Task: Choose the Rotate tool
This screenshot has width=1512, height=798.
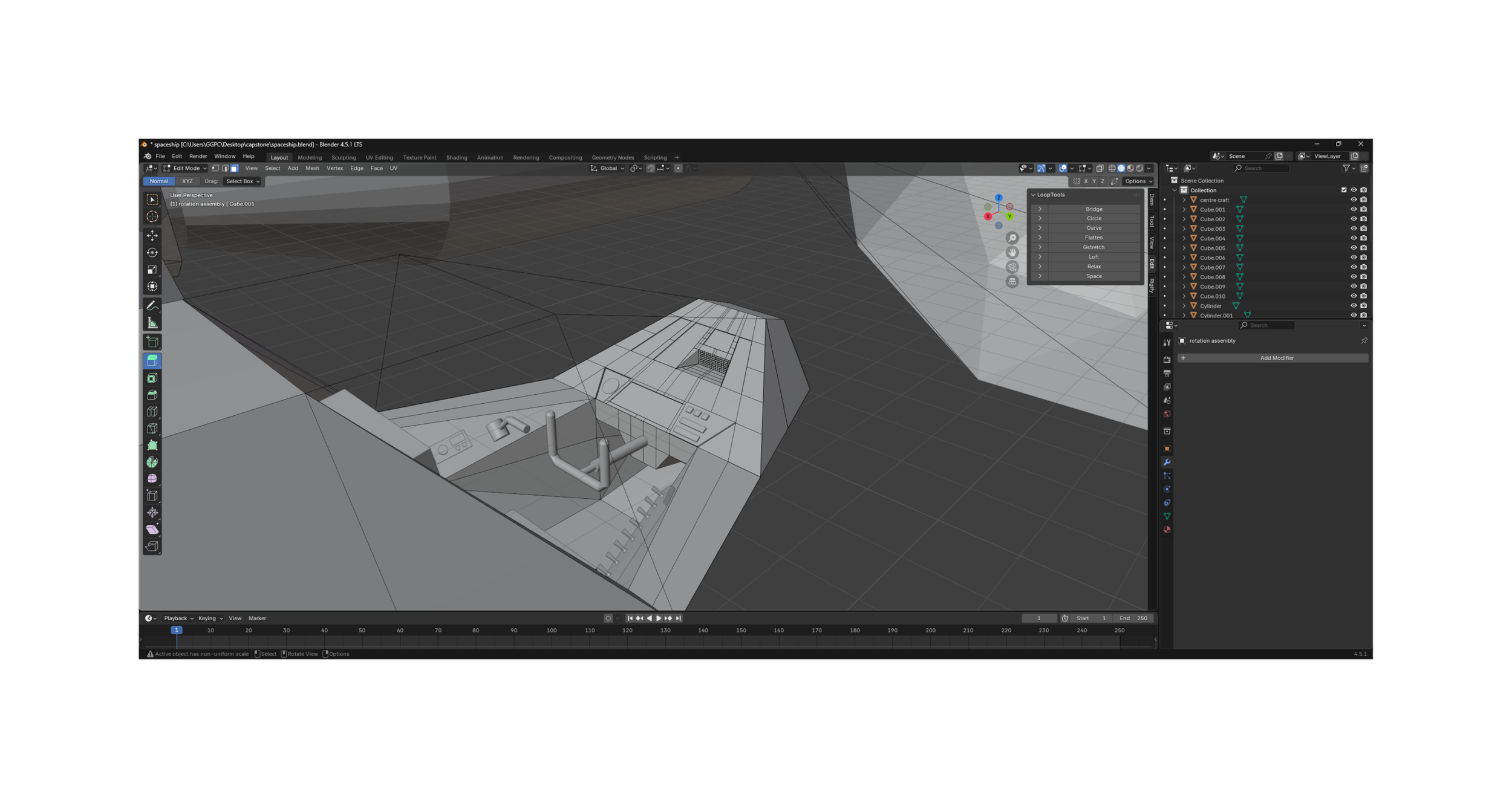Action: [x=152, y=253]
